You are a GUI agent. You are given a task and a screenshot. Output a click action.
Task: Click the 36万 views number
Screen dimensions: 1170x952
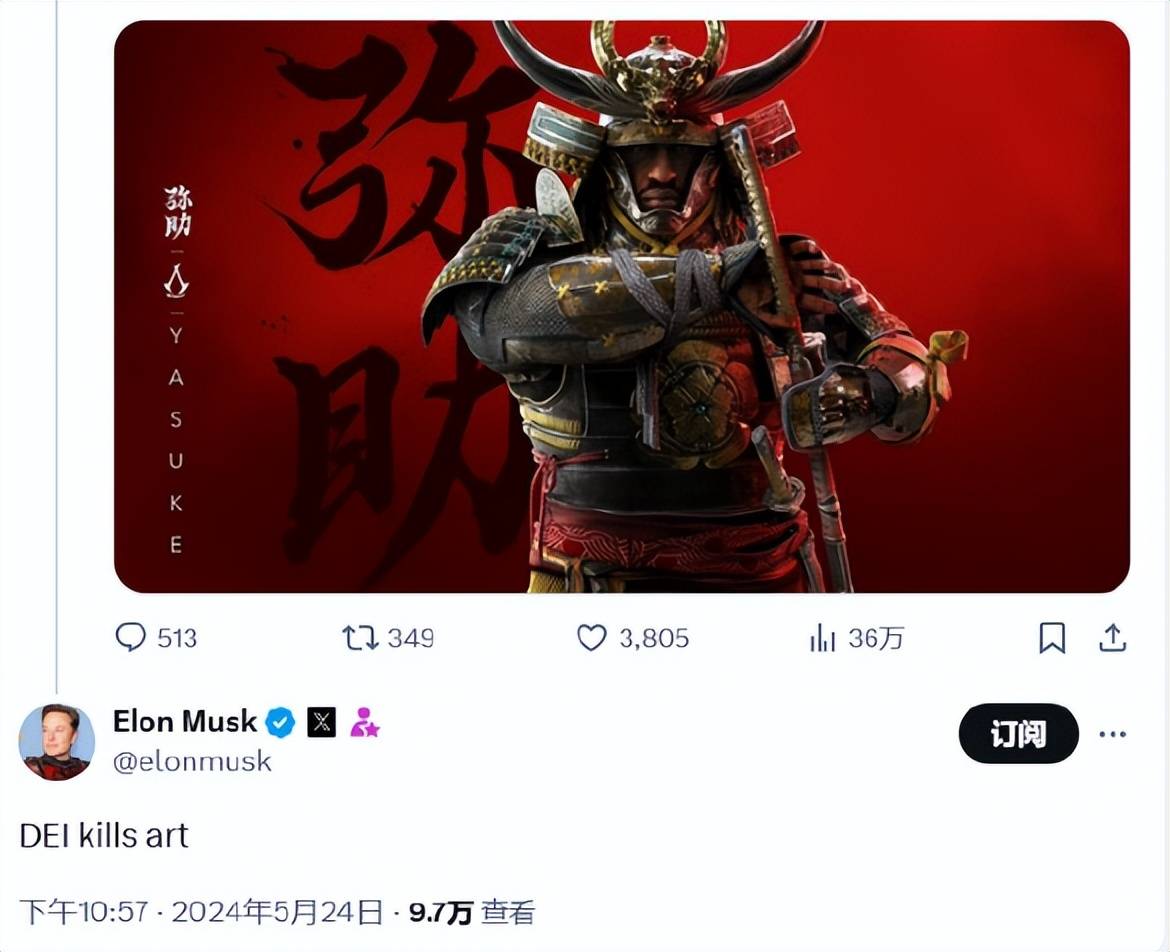click(876, 639)
